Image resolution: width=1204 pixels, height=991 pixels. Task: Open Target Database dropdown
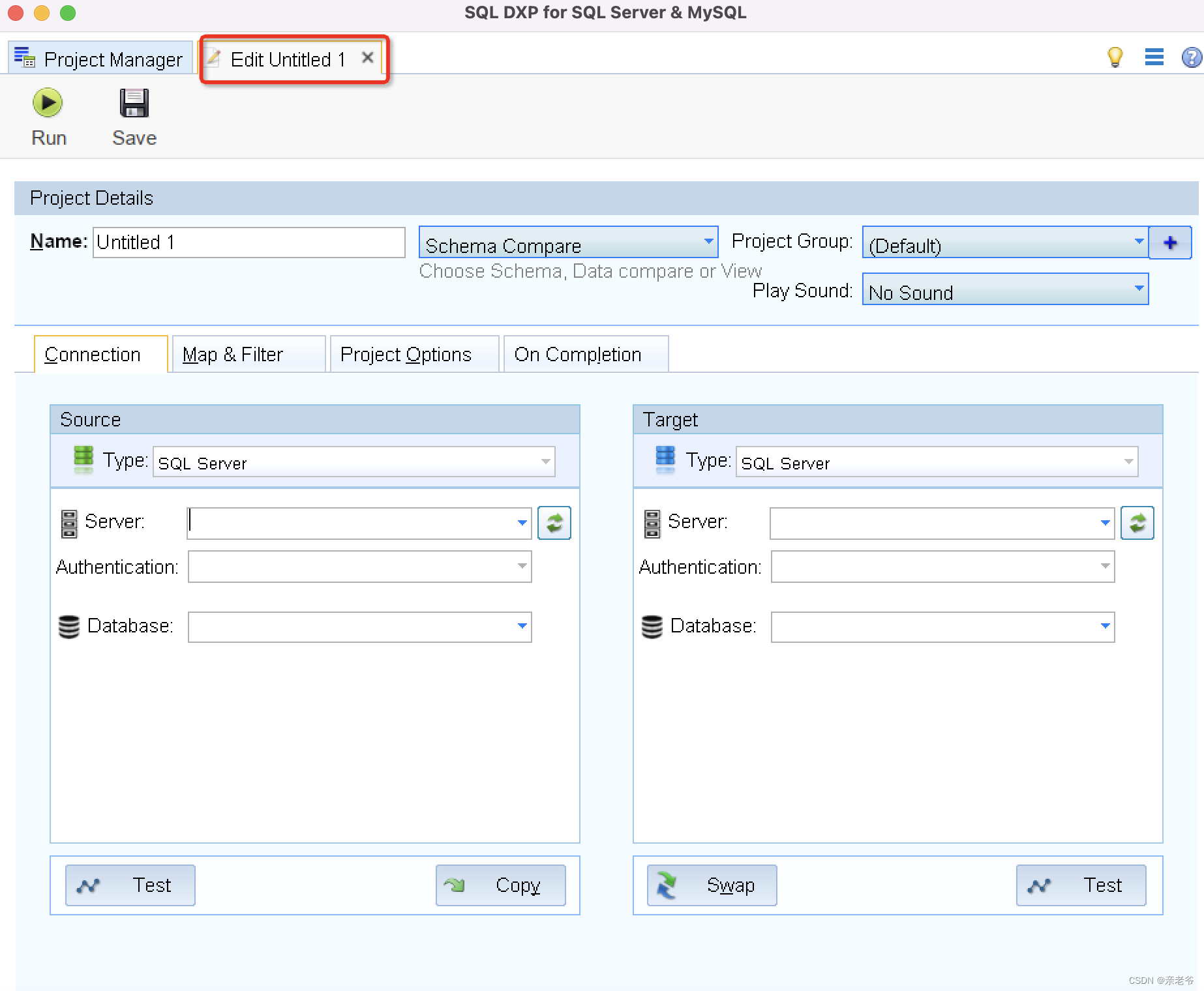[942, 627]
